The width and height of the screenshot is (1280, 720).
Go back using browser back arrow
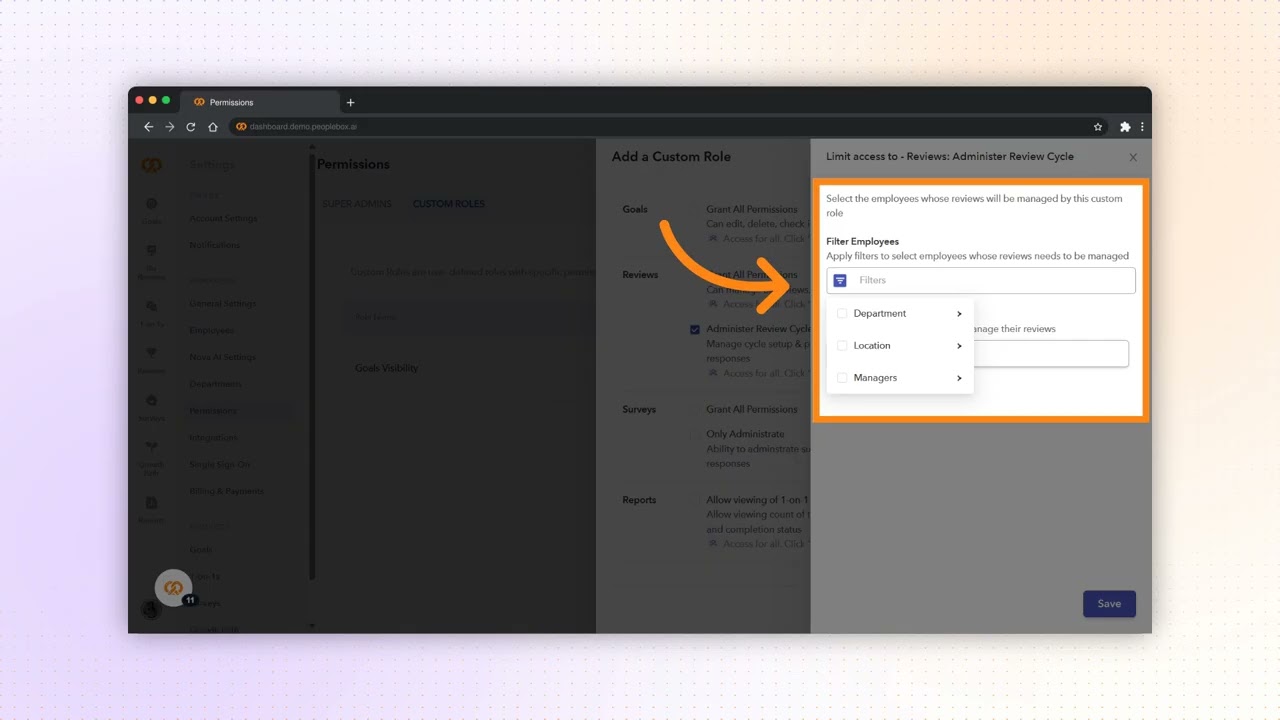pyautogui.click(x=149, y=127)
